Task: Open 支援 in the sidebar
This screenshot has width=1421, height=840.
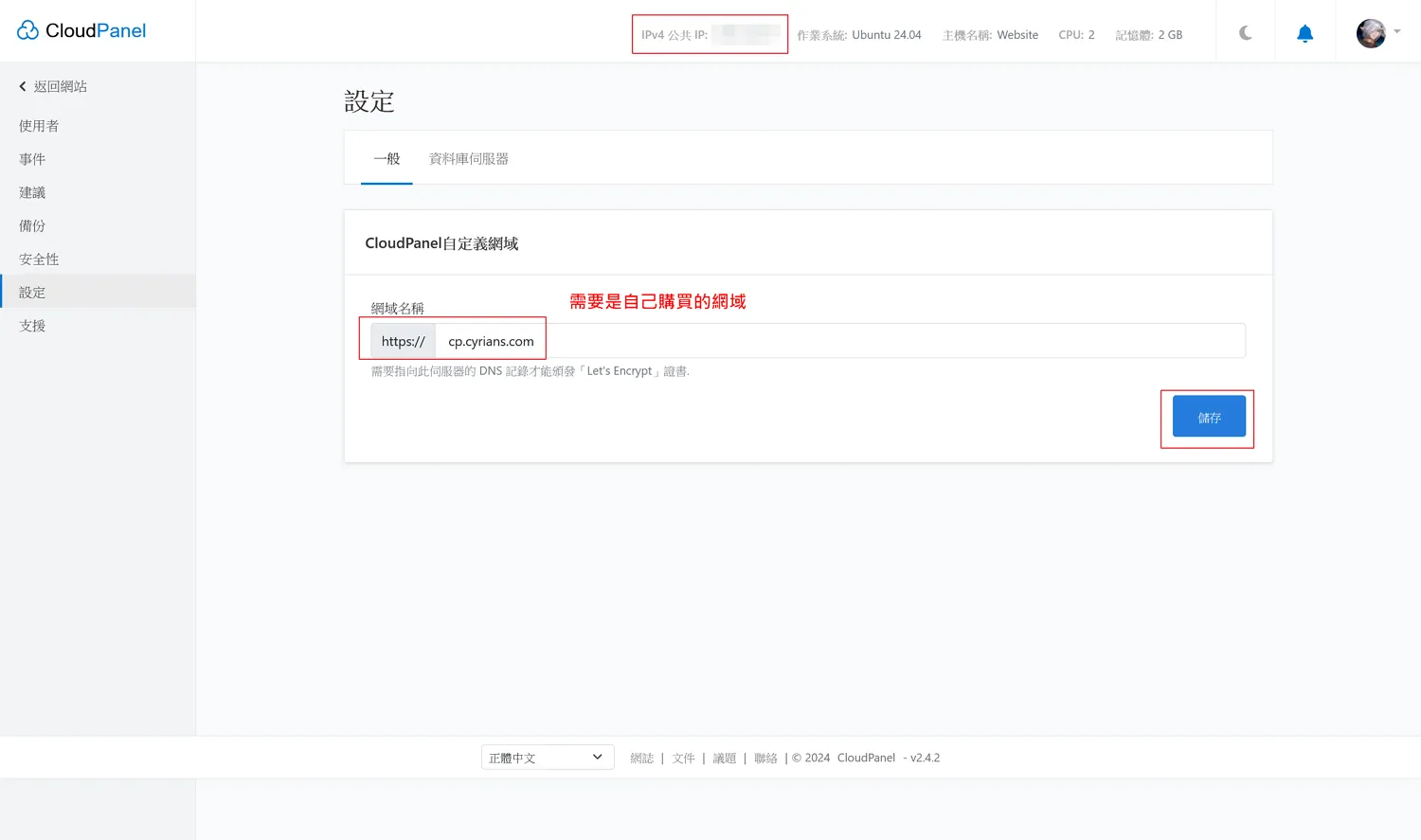Action: (x=32, y=326)
